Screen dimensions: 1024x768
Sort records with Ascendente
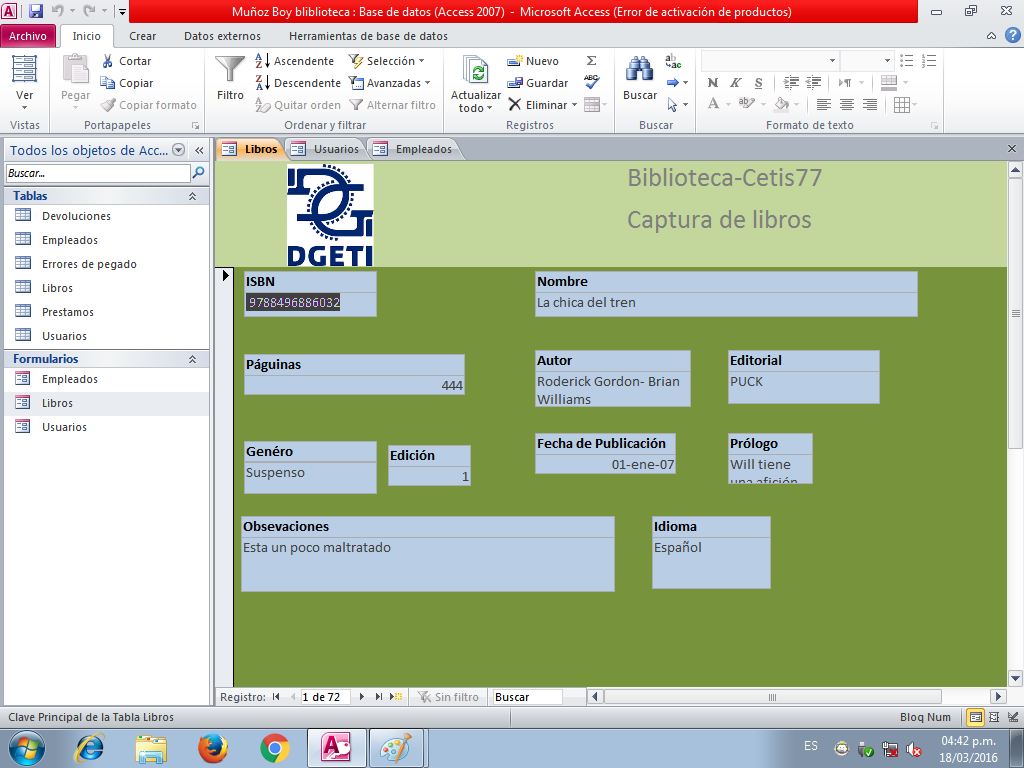295,61
